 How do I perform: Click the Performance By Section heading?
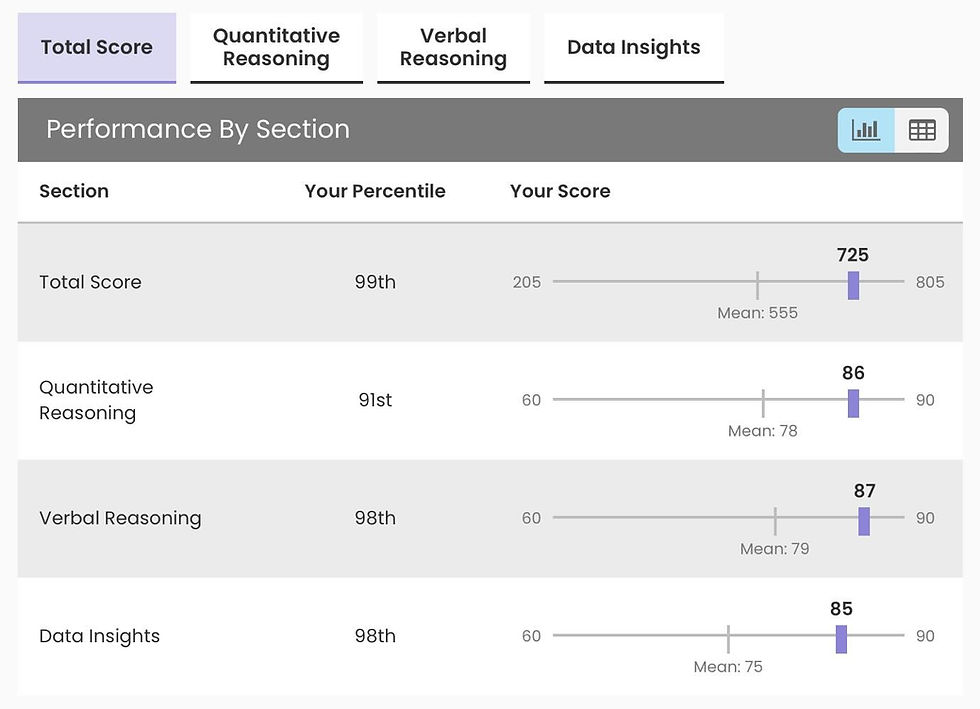[x=198, y=129]
